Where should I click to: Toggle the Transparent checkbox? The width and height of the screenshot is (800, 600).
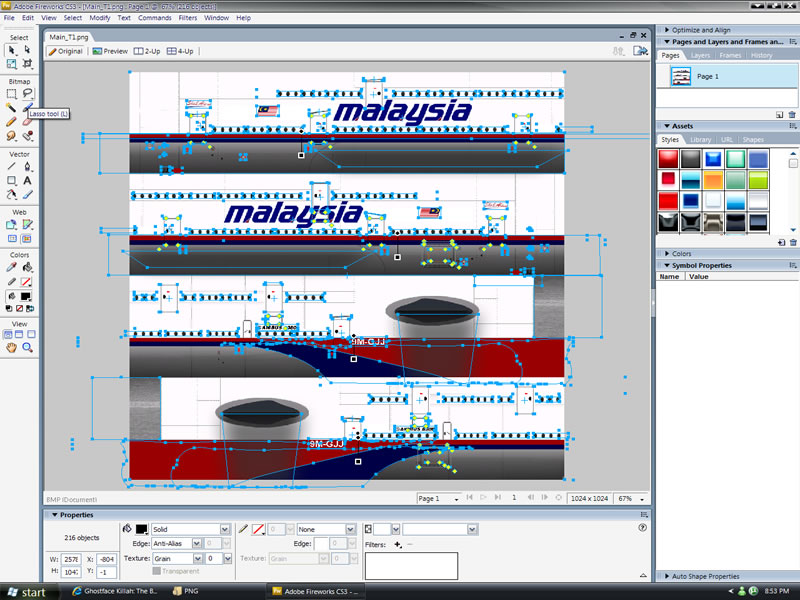coord(157,571)
